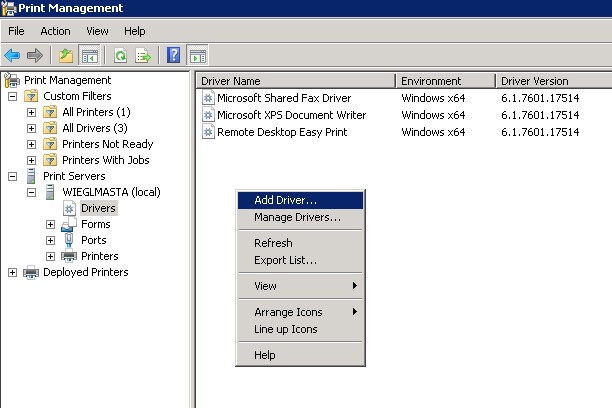Collapse the Print Servers node
Screen dimensions: 612x408
[x=12, y=176]
